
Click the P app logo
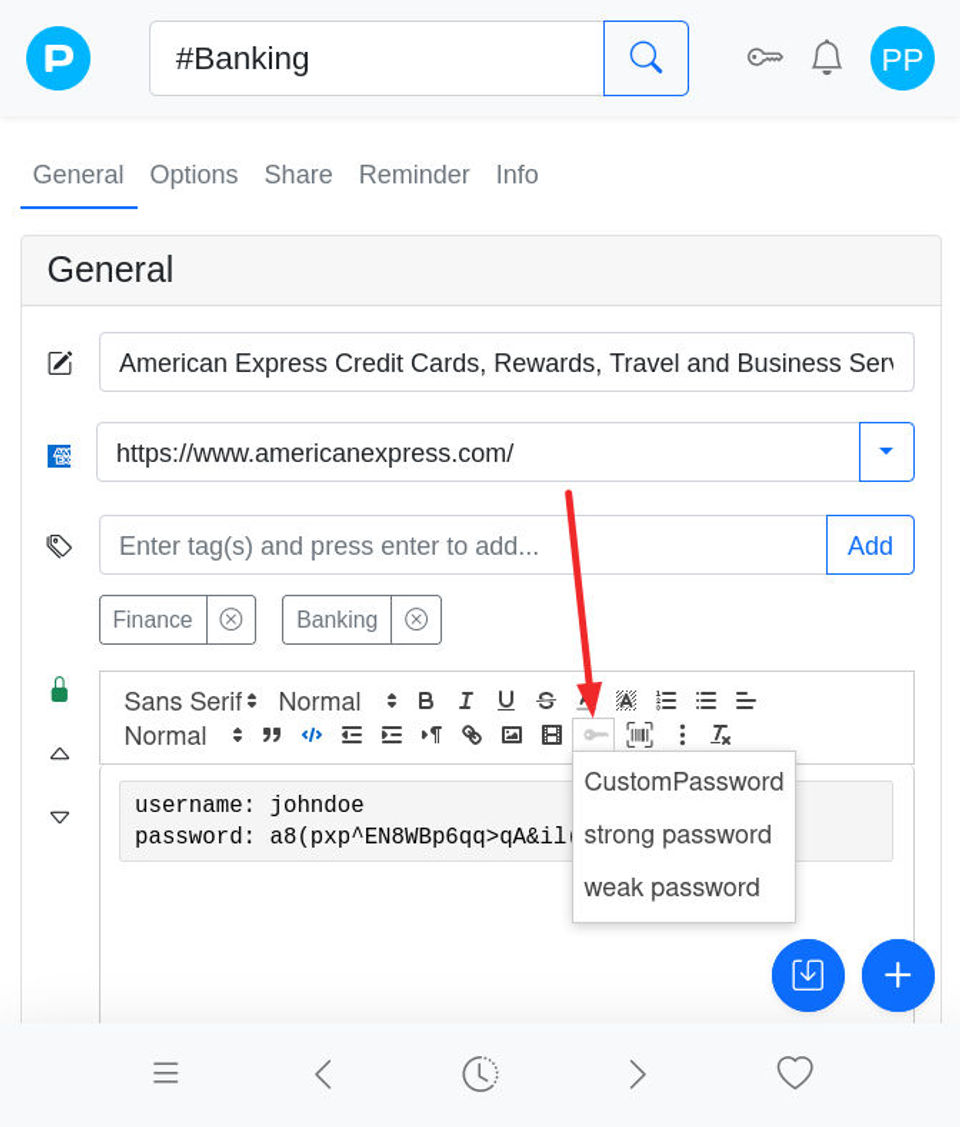point(58,58)
